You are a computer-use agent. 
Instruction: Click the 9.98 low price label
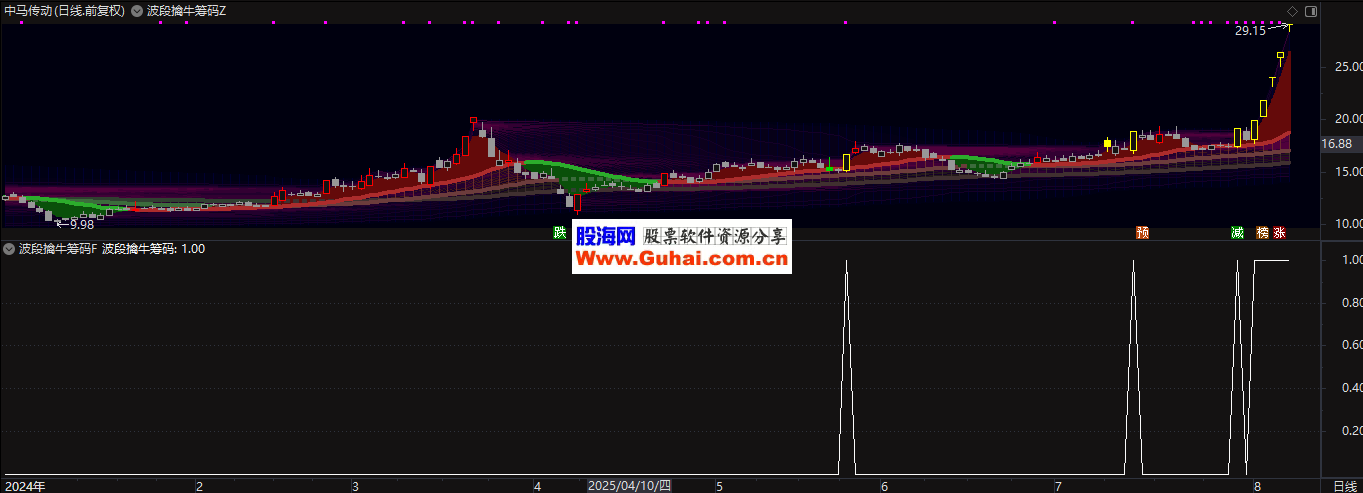pyautogui.click(x=82, y=225)
